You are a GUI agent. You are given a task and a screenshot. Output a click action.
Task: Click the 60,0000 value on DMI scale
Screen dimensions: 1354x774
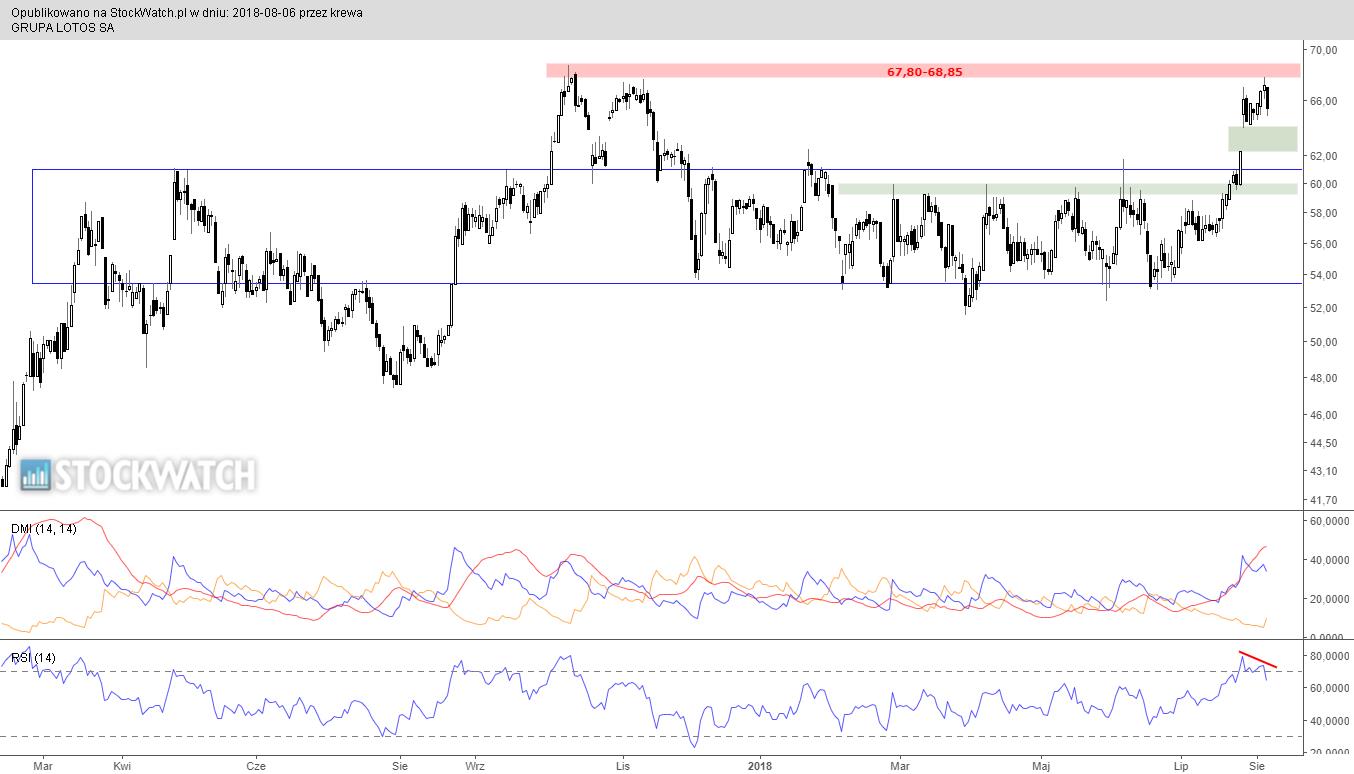tap(1328, 522)
